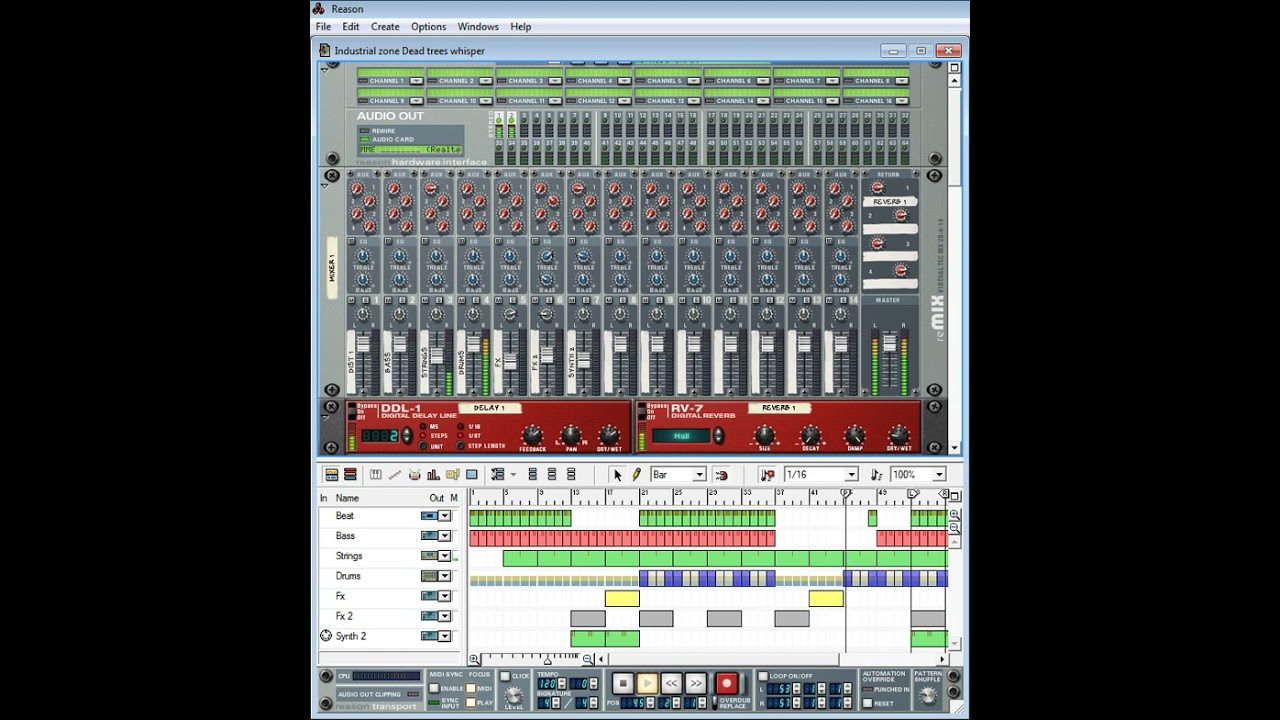This screenshot has height=720, width=1280.
Task: Show the Drum lane icon
Action: [414, 474]
